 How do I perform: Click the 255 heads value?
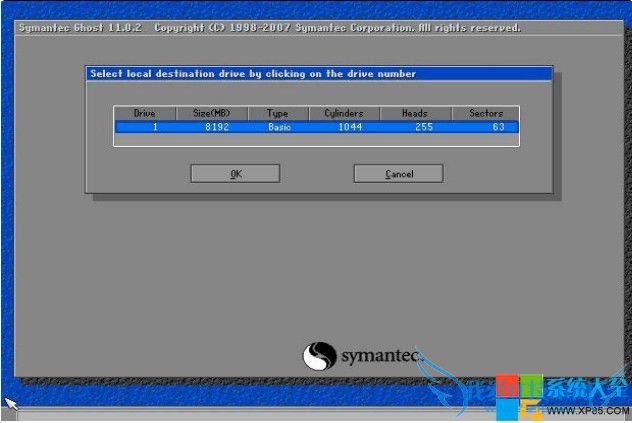[424, 127]
